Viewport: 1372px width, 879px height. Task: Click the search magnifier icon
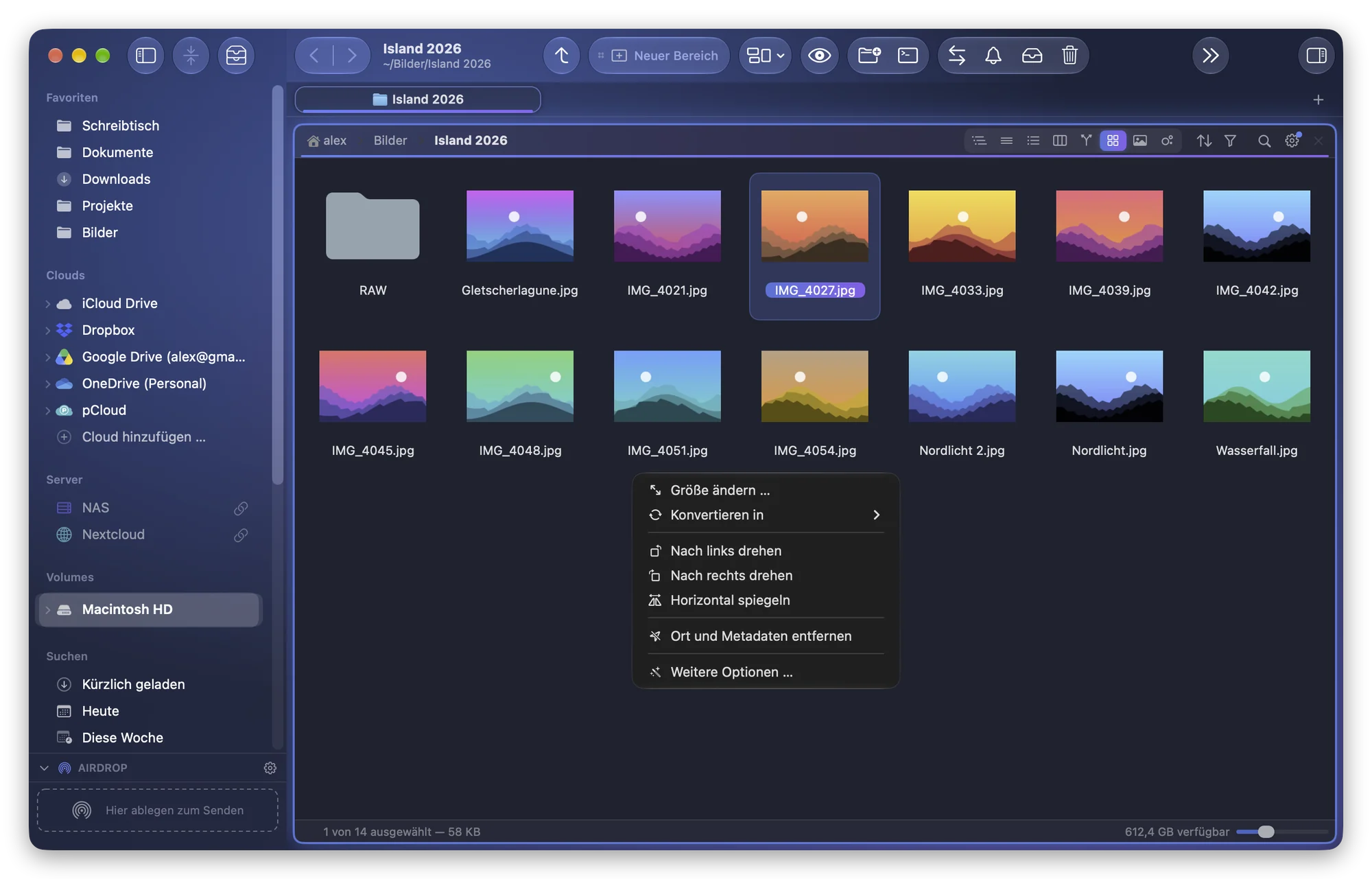coord(1264,141)
